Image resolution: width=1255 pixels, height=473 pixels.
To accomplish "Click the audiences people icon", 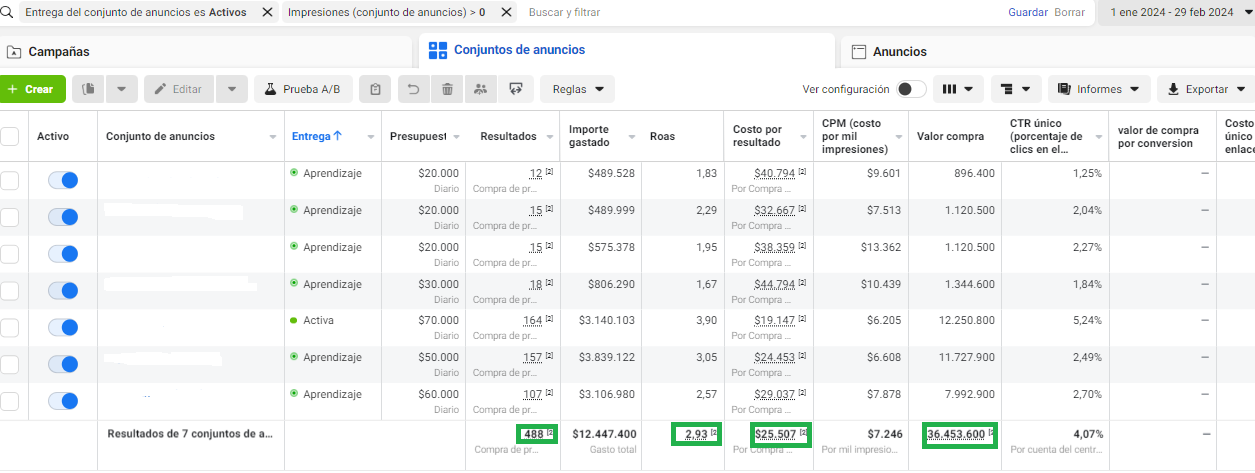I will point(481,89).
